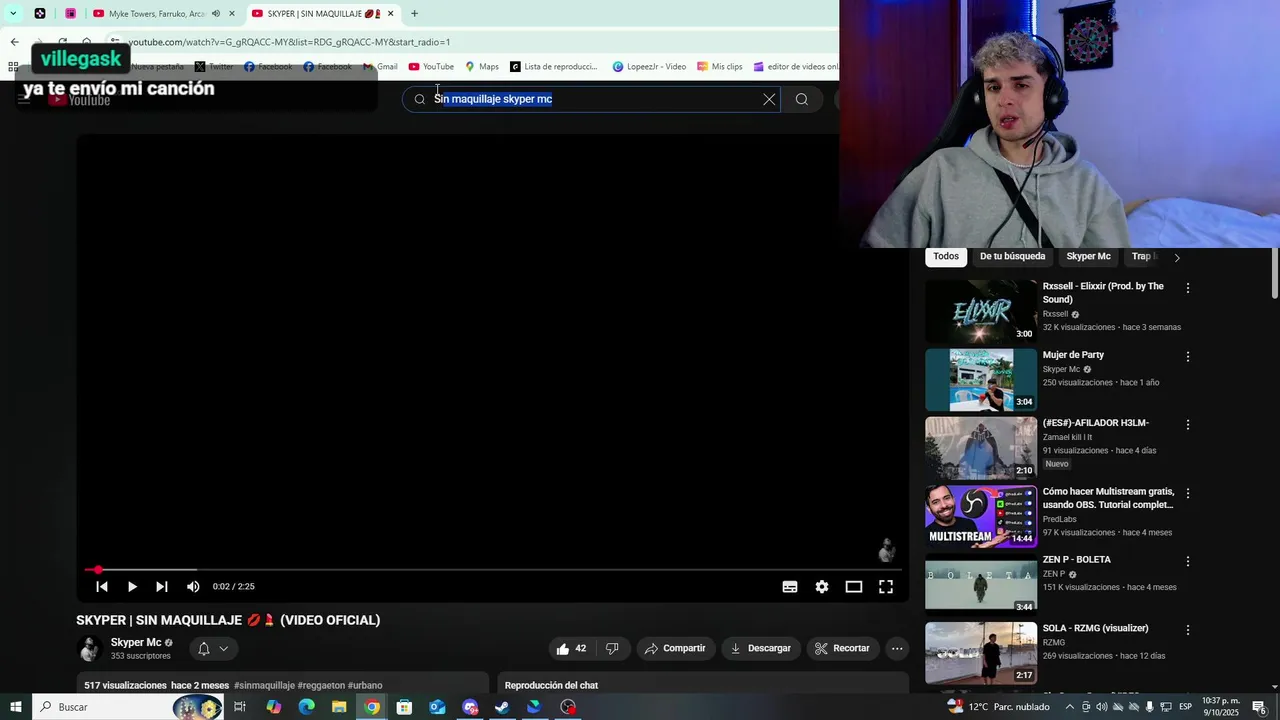Close the SKYPER SIN MAQUILLAJE tab
This screenshot has height=720, width=1280.
[x=391, y=14]
